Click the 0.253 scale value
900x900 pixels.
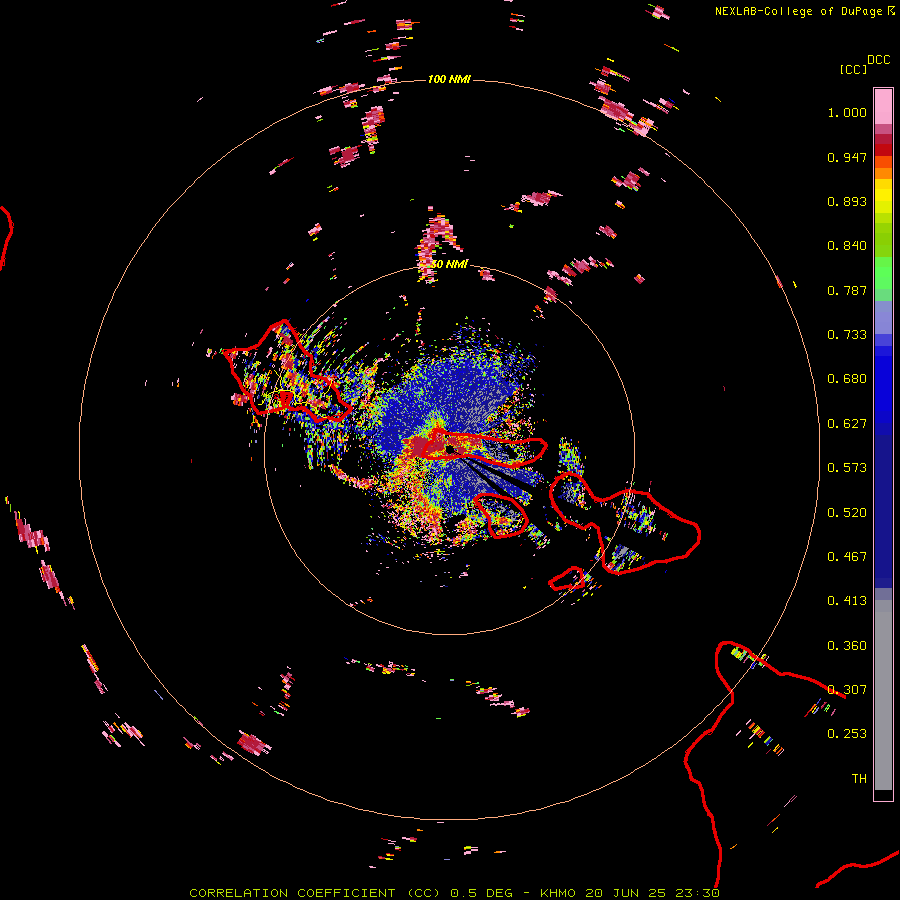pyautogui.click(x=847, y=734)
